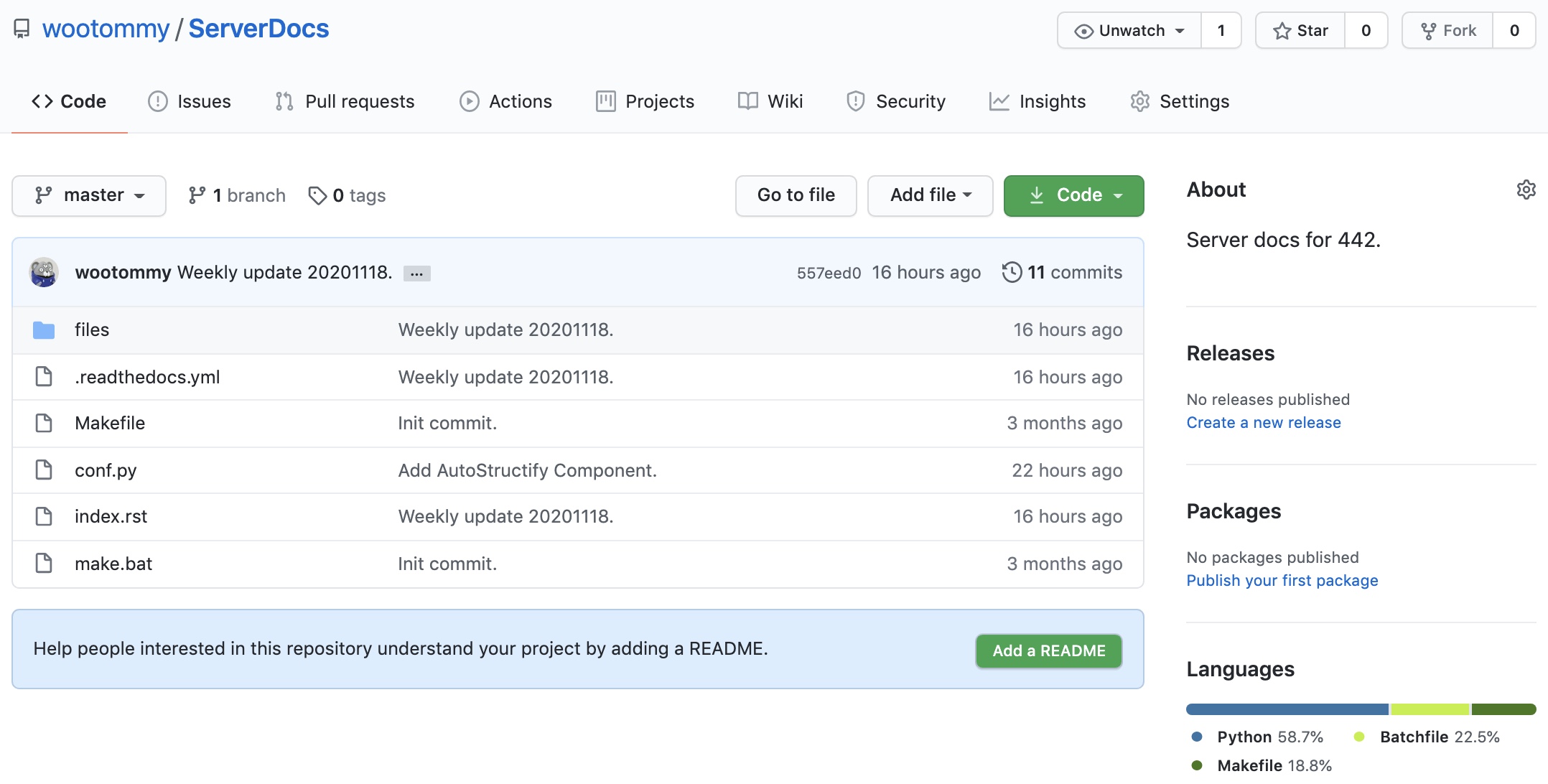Switch to the Pull requests tab
The width and height of the screenshot is (1548, 784).
(345, 101)
